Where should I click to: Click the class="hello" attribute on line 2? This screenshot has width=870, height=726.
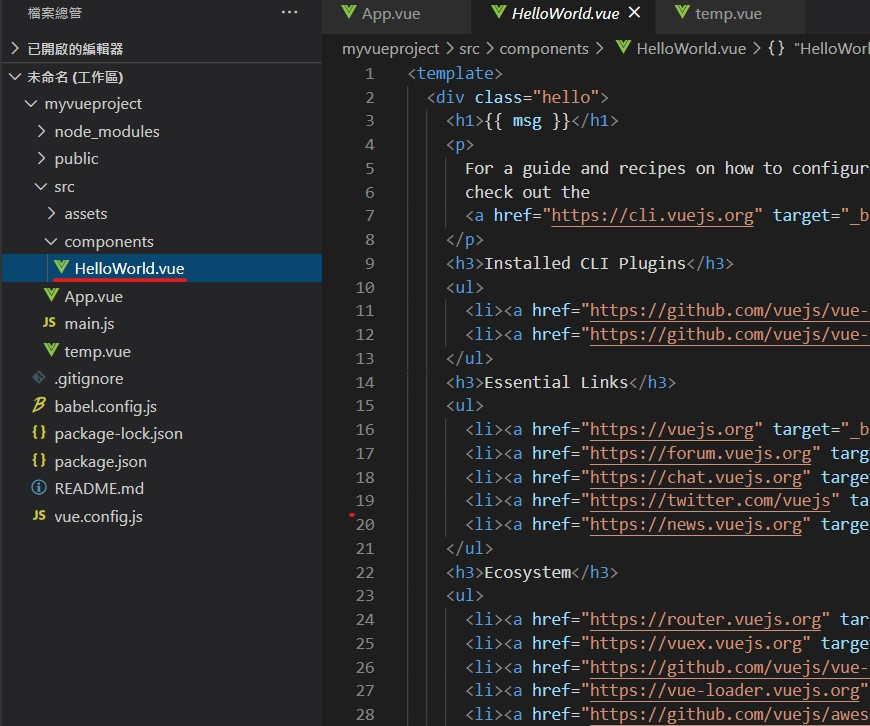click(537, 97)
